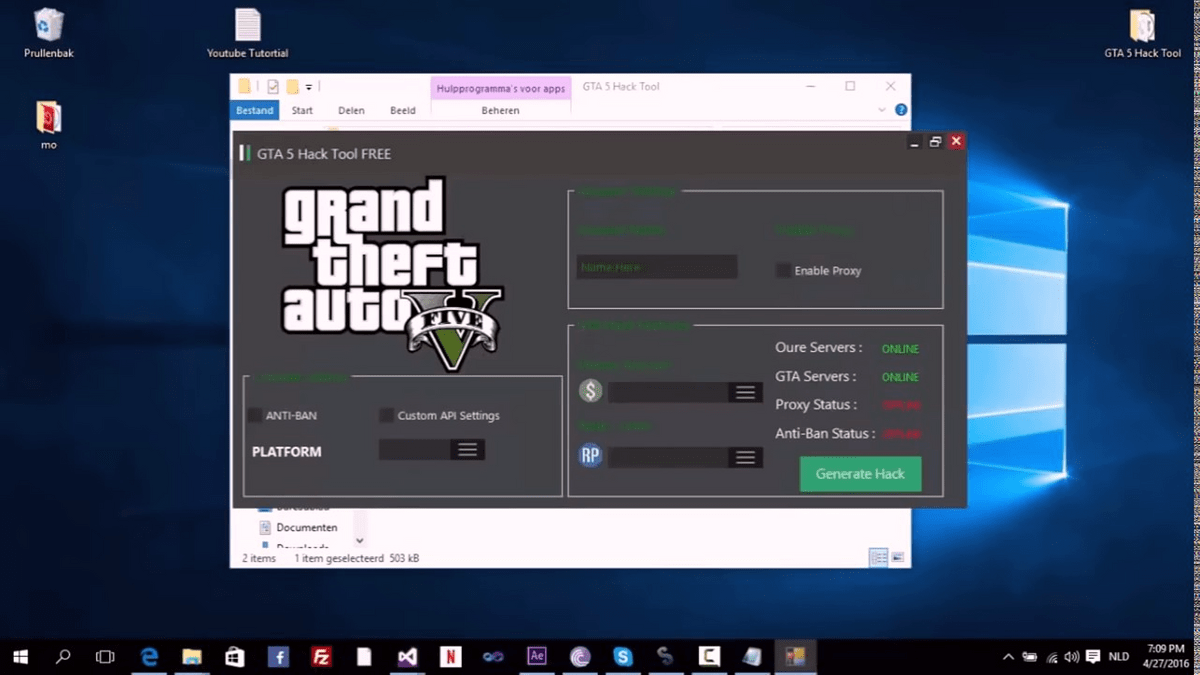Click the new folder icon in Explorer title bar
Screen dimensions: 1200x675
292,87
